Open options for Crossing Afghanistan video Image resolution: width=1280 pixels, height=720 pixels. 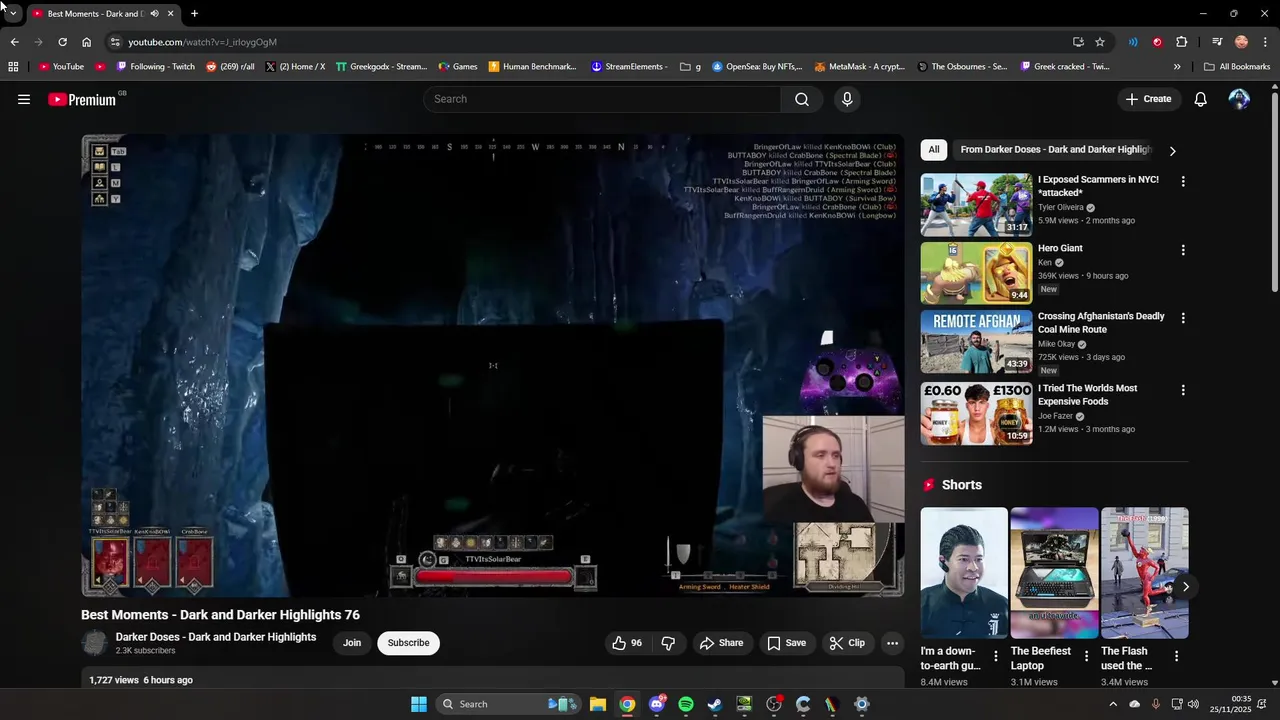pos(1183,318)
